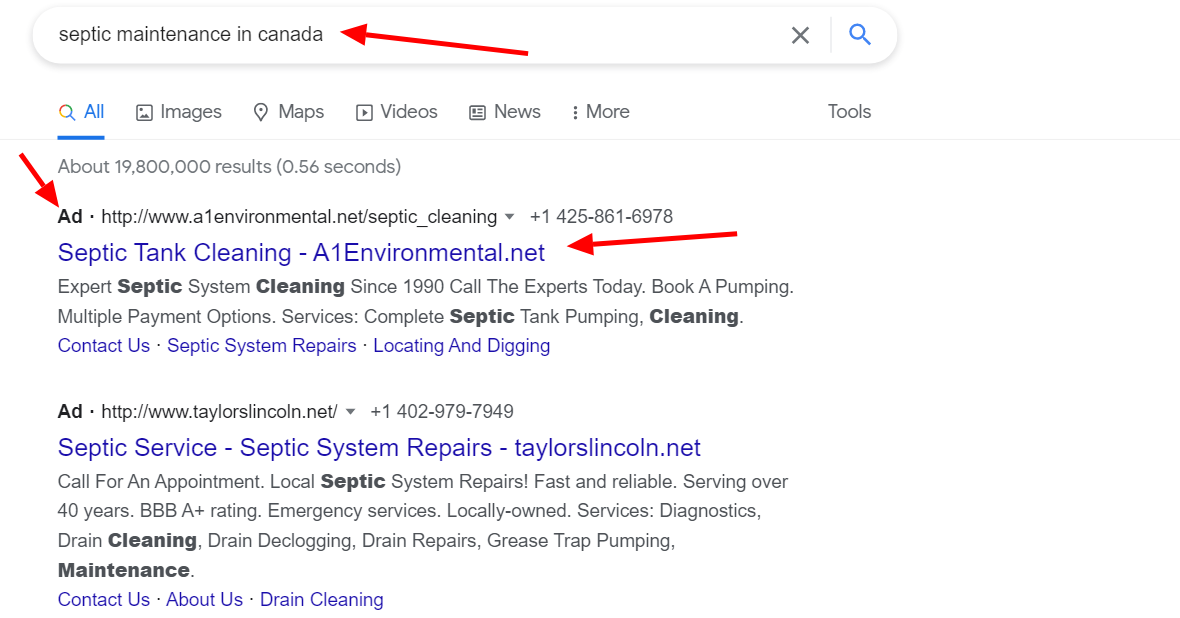This screenshot has width=1180, height=618.
Task: Open the Maps tab
Action: pyautogui.click(x=289, y=112)
